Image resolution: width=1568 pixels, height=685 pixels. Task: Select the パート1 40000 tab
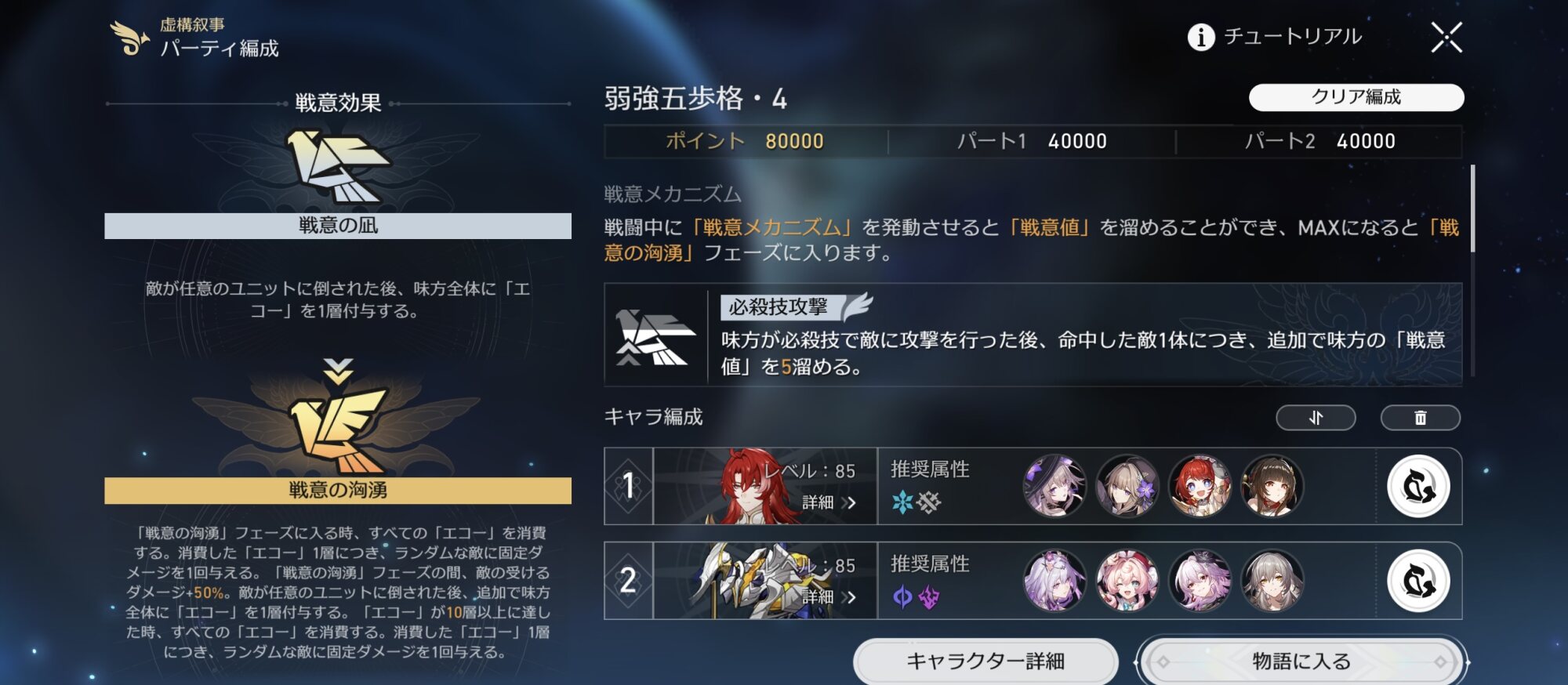[1032, 141]
